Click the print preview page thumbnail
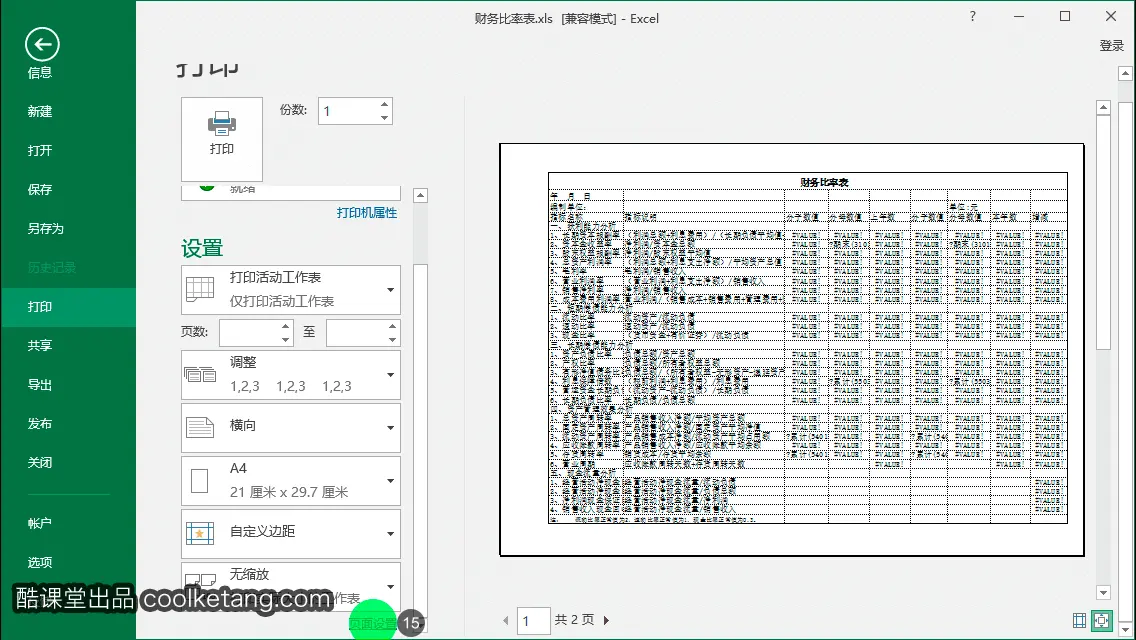This screenshot has height=640, width=1136. 792,350
